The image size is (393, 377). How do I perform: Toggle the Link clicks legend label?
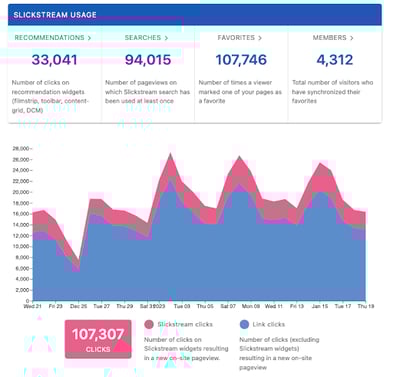(269, 324)
